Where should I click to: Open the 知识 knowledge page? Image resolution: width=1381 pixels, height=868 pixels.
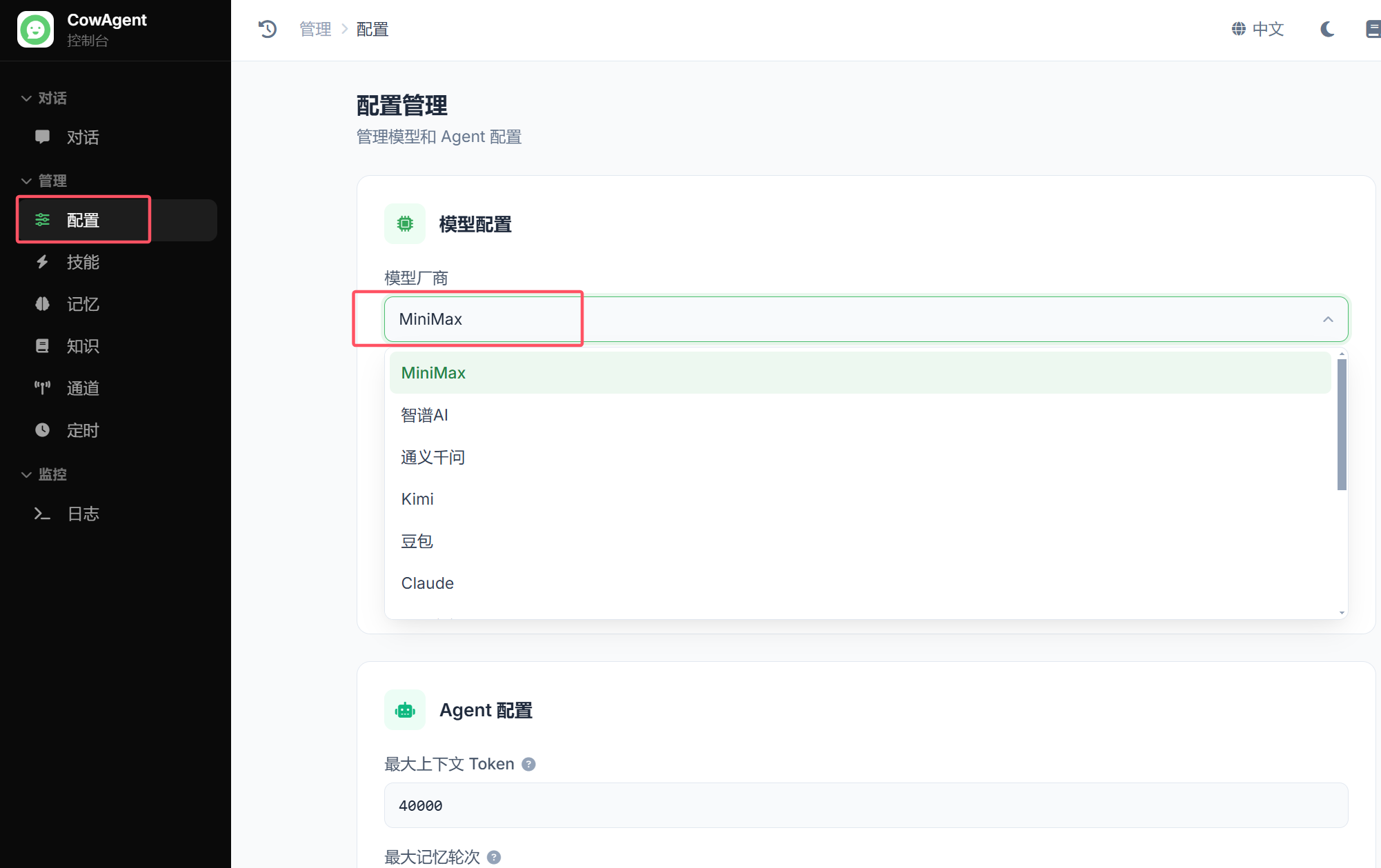pyautogui.click(x=83, y=346)
